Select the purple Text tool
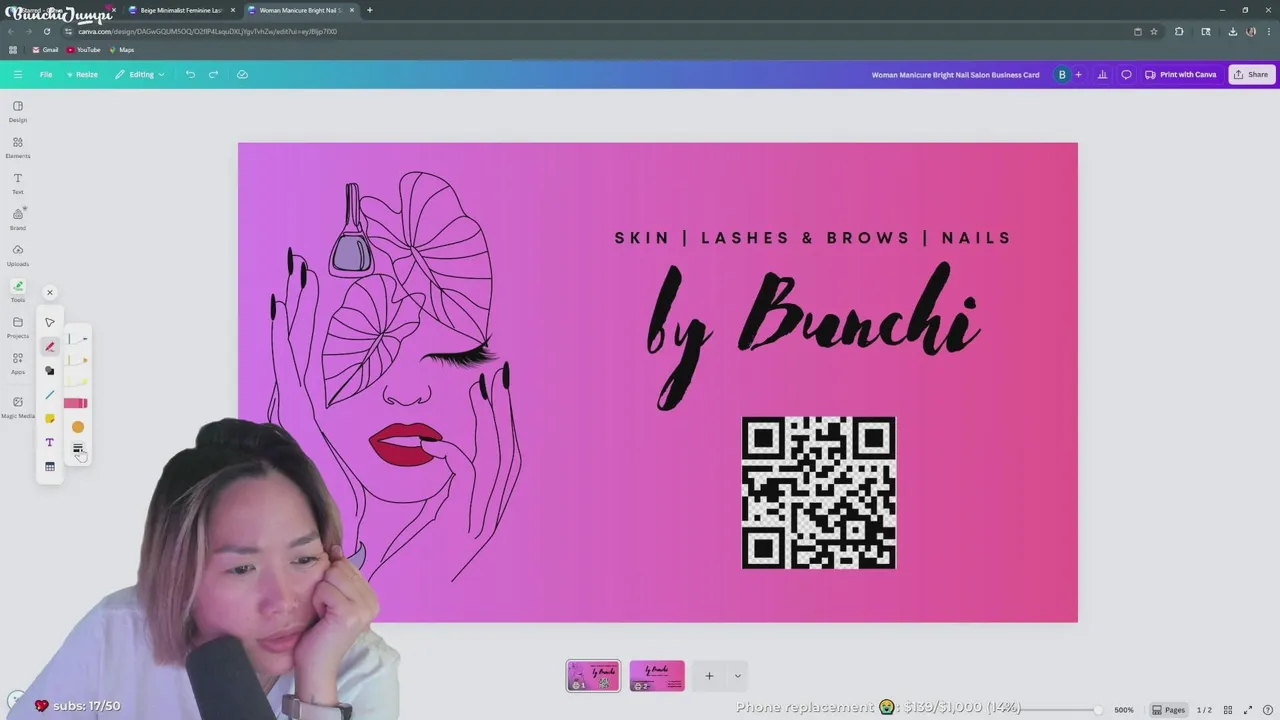The image size is (1280, 720). tap(50, 442)
